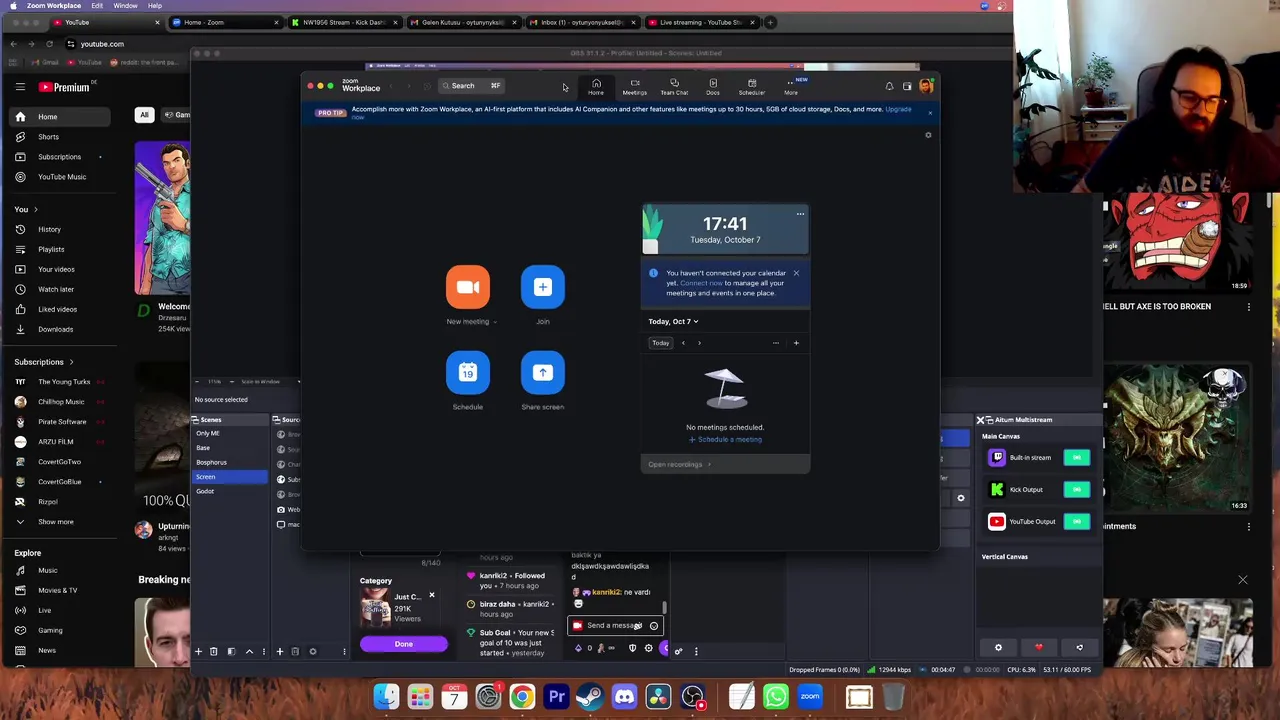1280x720 pixels.
Task: Open Zoom profile avatar menu
Action: pos(926,86)
